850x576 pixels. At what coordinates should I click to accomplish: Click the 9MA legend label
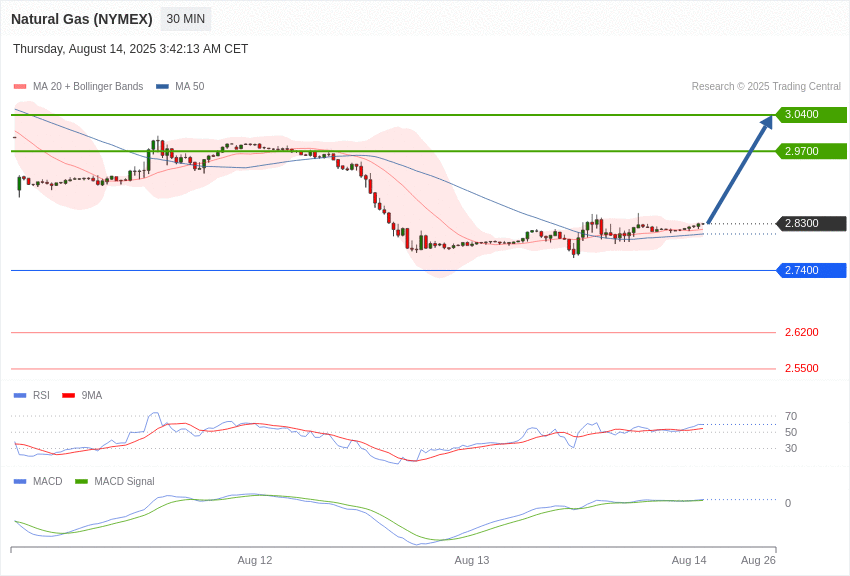tap(92, 396)
